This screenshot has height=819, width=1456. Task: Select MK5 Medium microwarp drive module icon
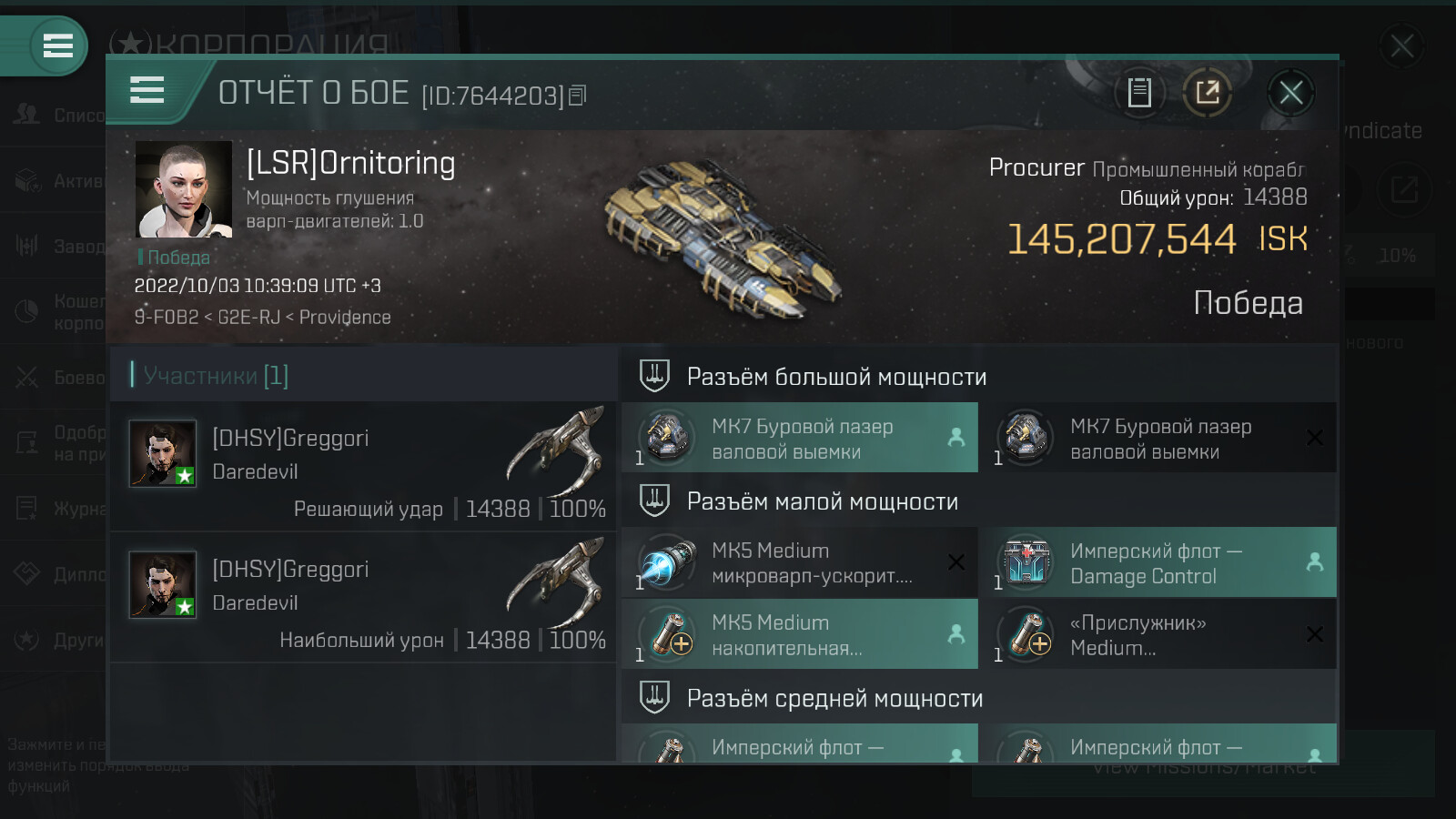[x=665, y=562]
